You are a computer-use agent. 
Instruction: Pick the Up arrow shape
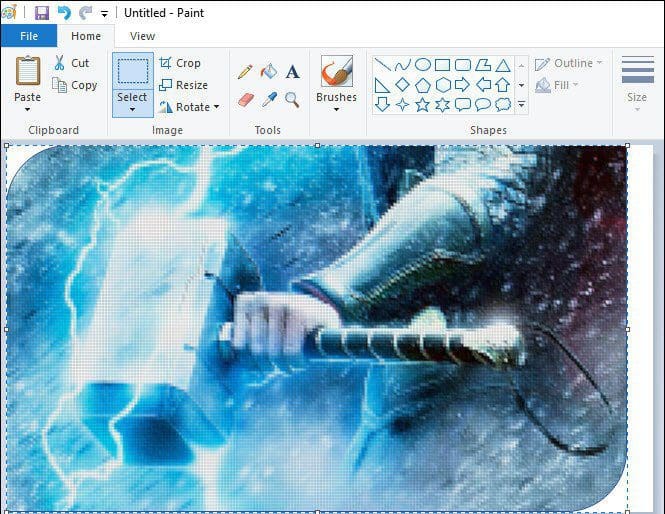[x=503, y=85]
